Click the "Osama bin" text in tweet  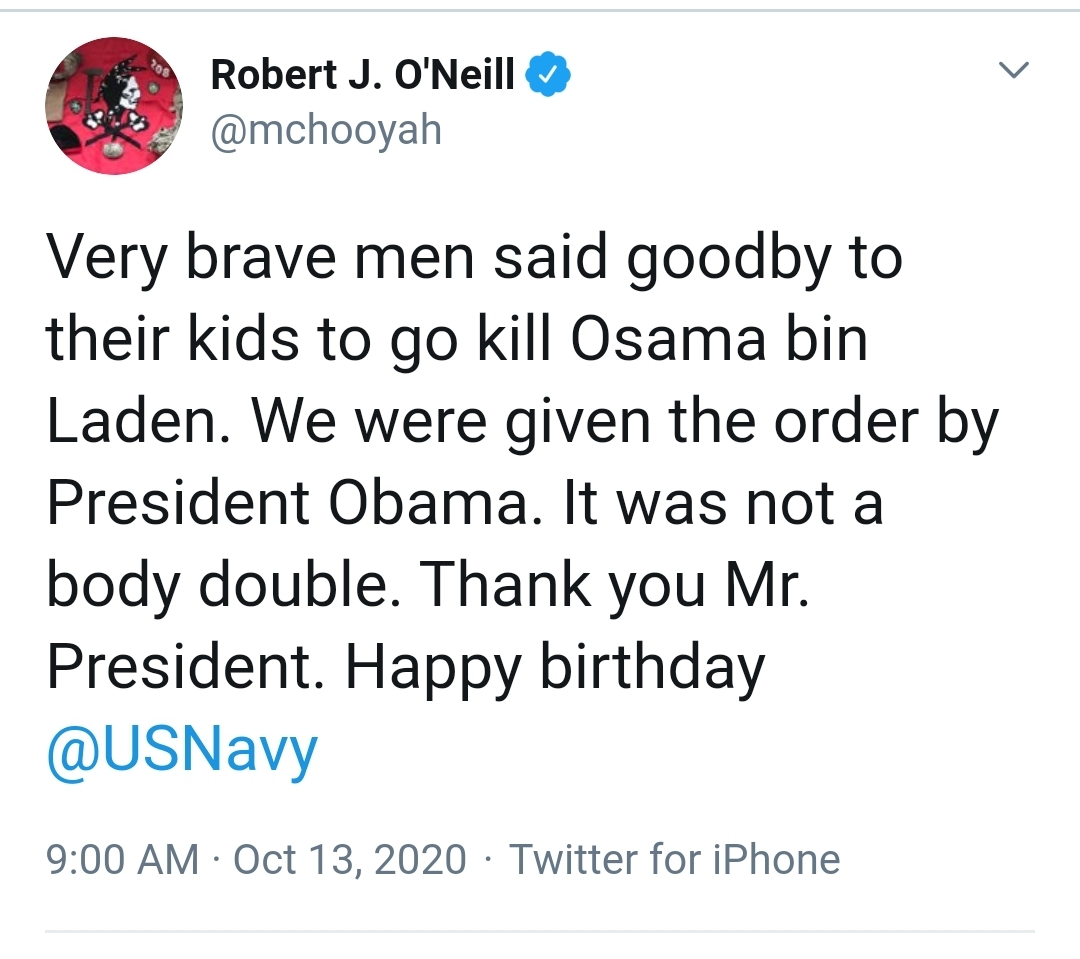719,339
